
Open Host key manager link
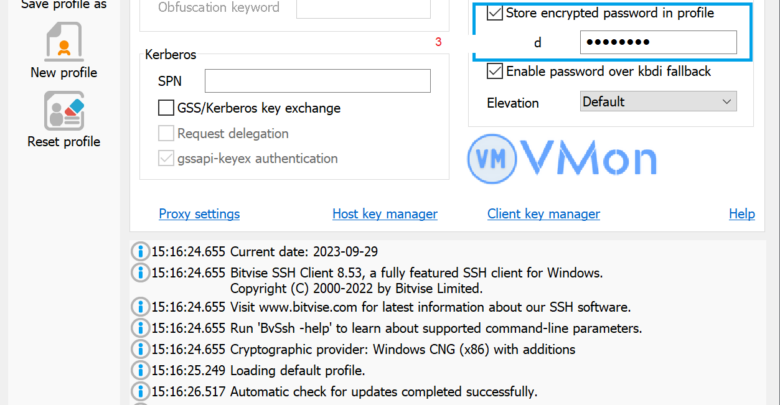385,214
